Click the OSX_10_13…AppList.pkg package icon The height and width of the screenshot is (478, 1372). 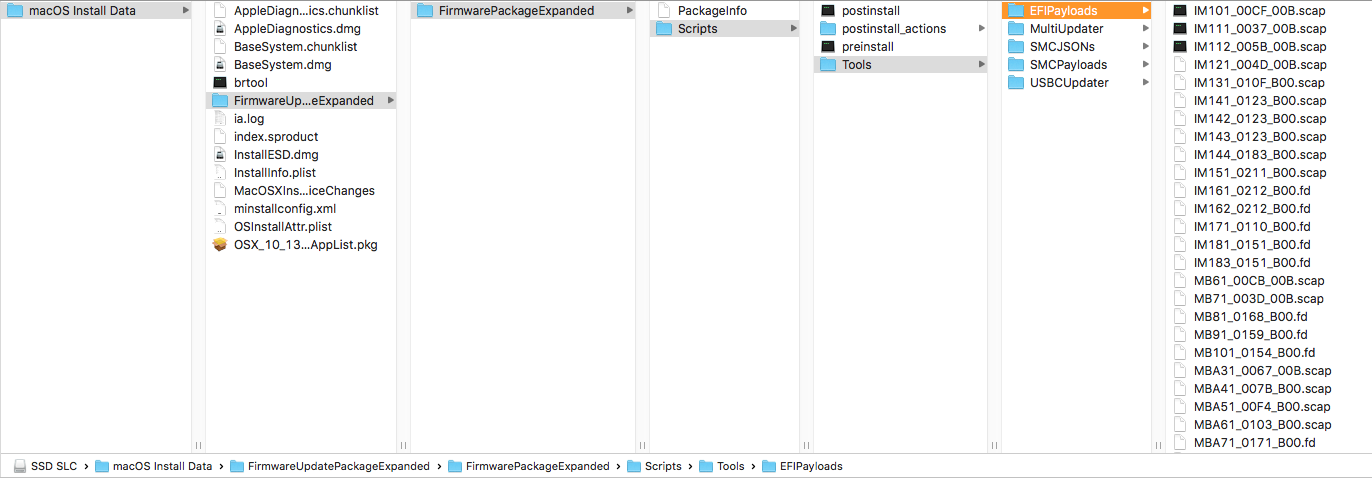pyautogui.click(x=220, y=245)
